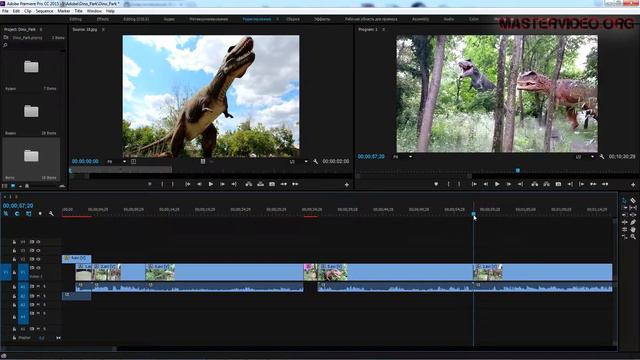The image size is (640, 360).
Task: Toggle Snap in the timeline
Action: (17, 213)
